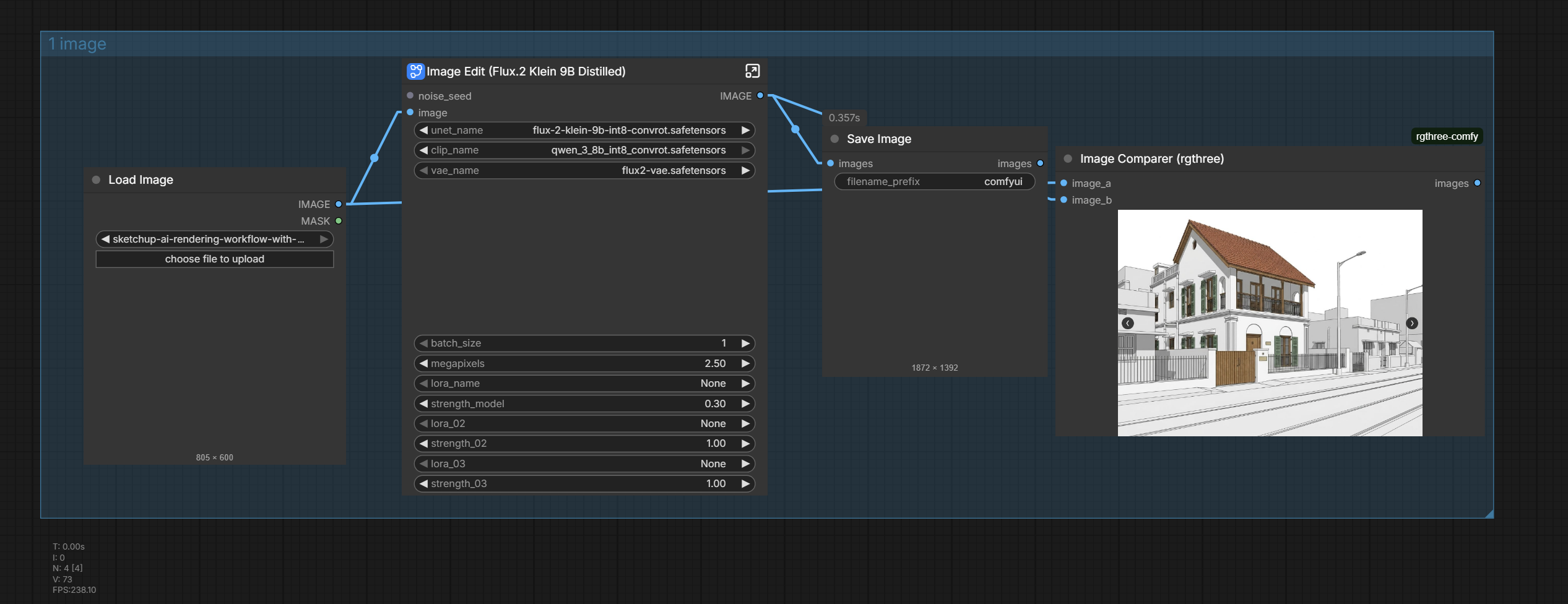Click the previous arrow in Image Comparer preview
The width and height of the screenshot is (1568, 604).
coord(1128,323)
